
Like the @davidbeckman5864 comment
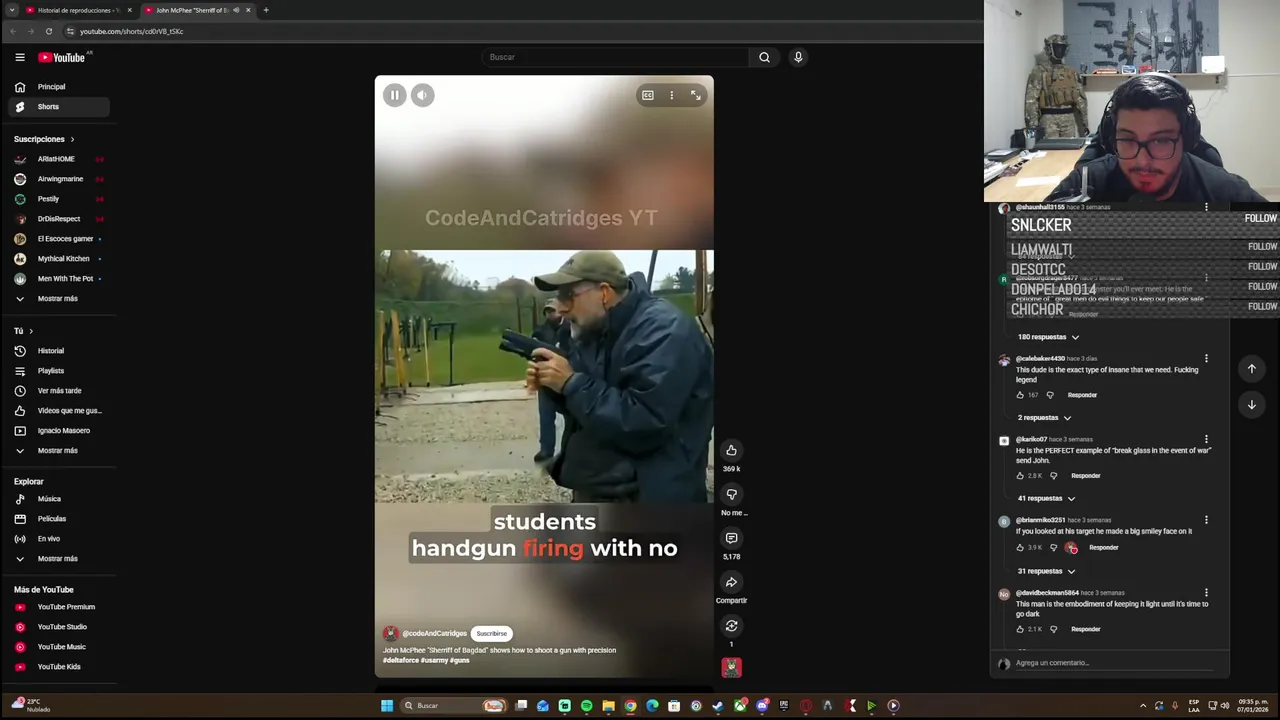tap(1020, 629)
